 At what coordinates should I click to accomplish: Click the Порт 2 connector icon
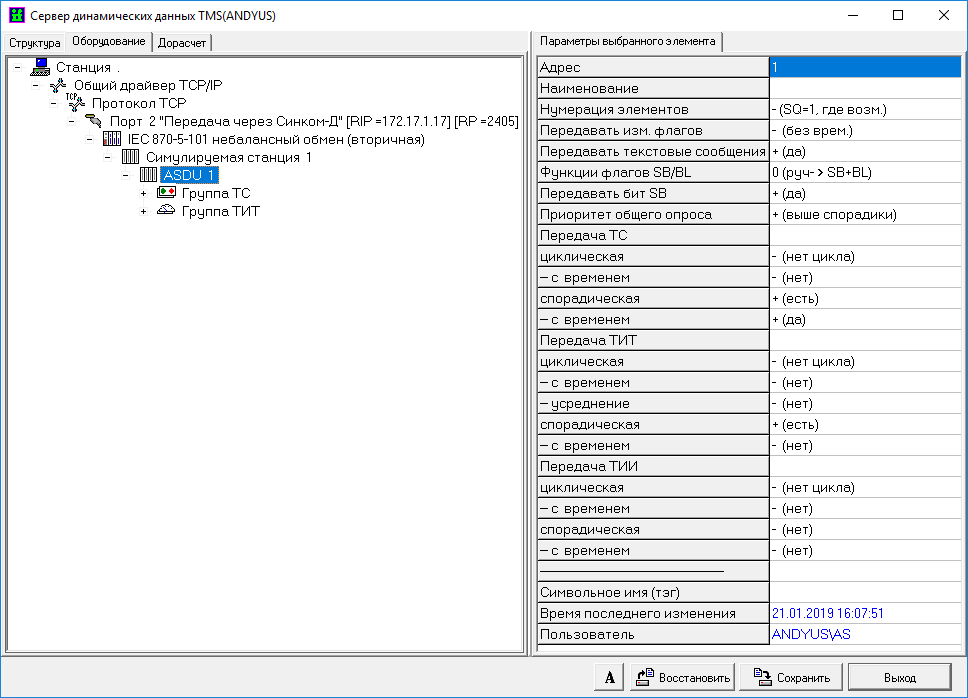(x=94, y=121)
